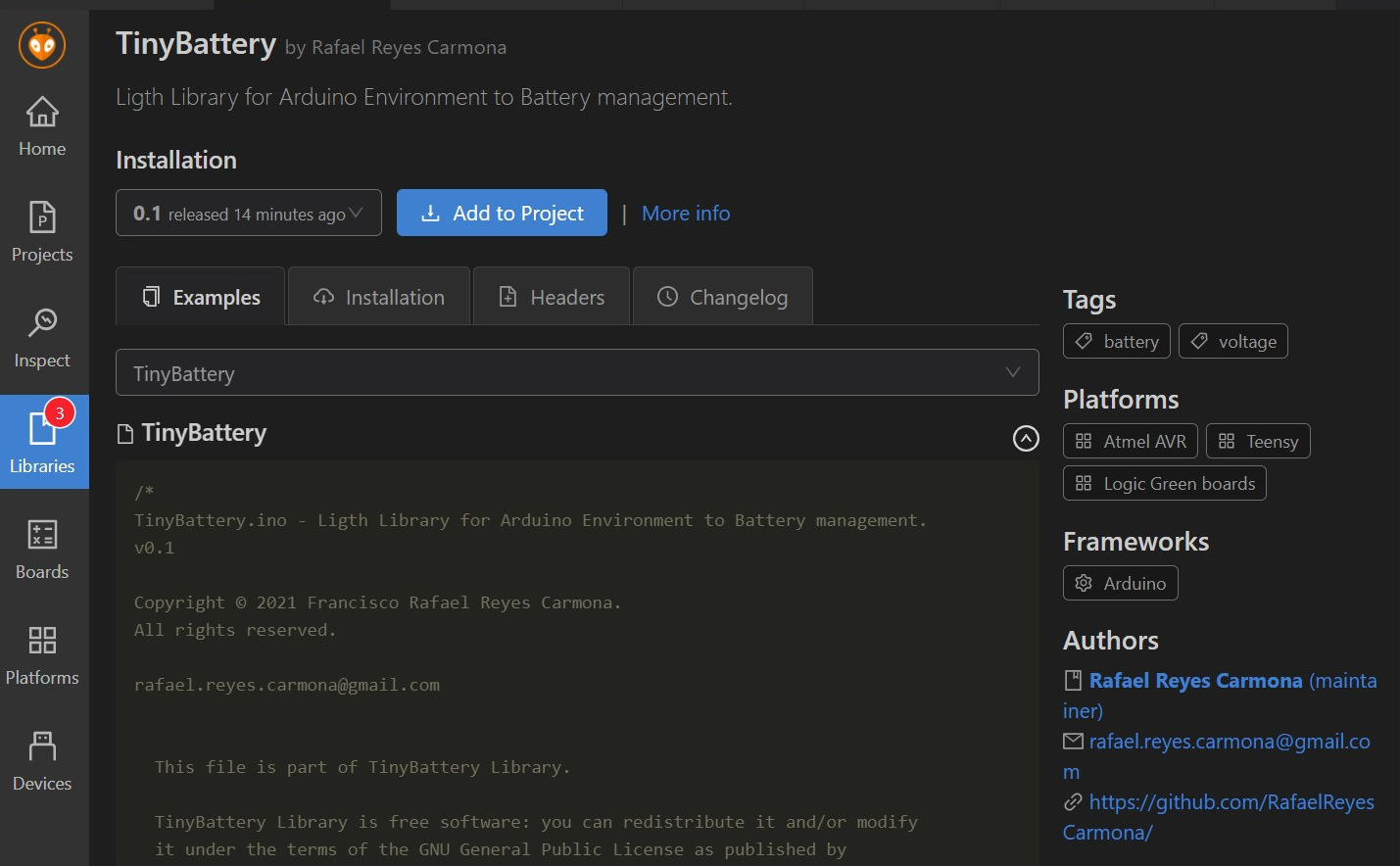Open the version 0.1 release dropdown
Image resolution: width=1400 pixels, height=866 pixels.
(x=249, y=213)
